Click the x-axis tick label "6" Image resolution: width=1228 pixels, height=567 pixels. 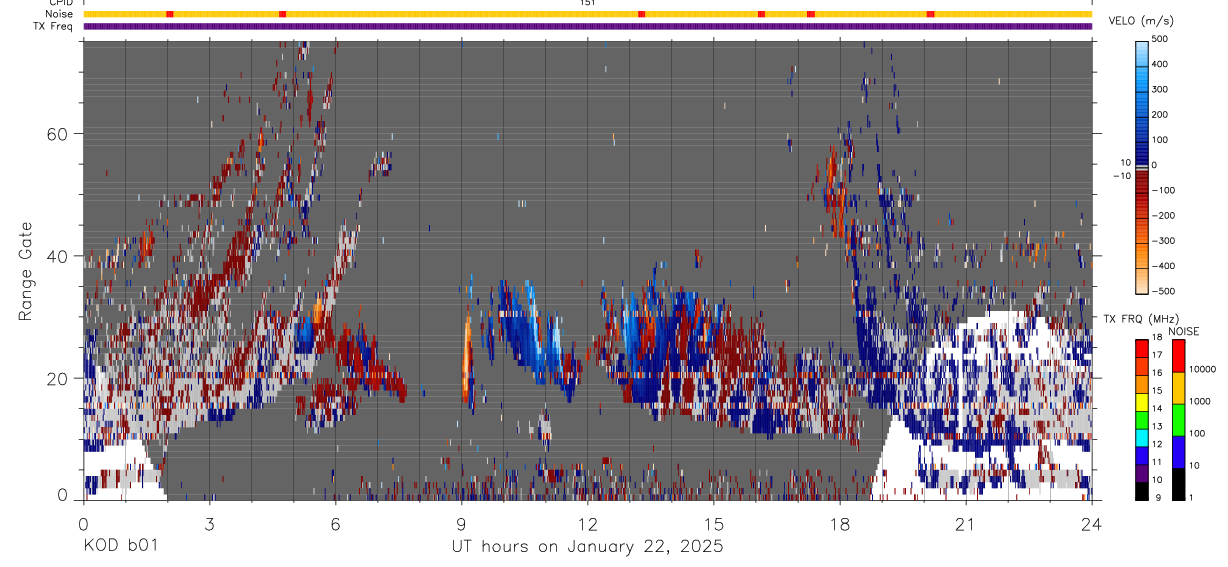pyautogui.click(x=335, y=524)
